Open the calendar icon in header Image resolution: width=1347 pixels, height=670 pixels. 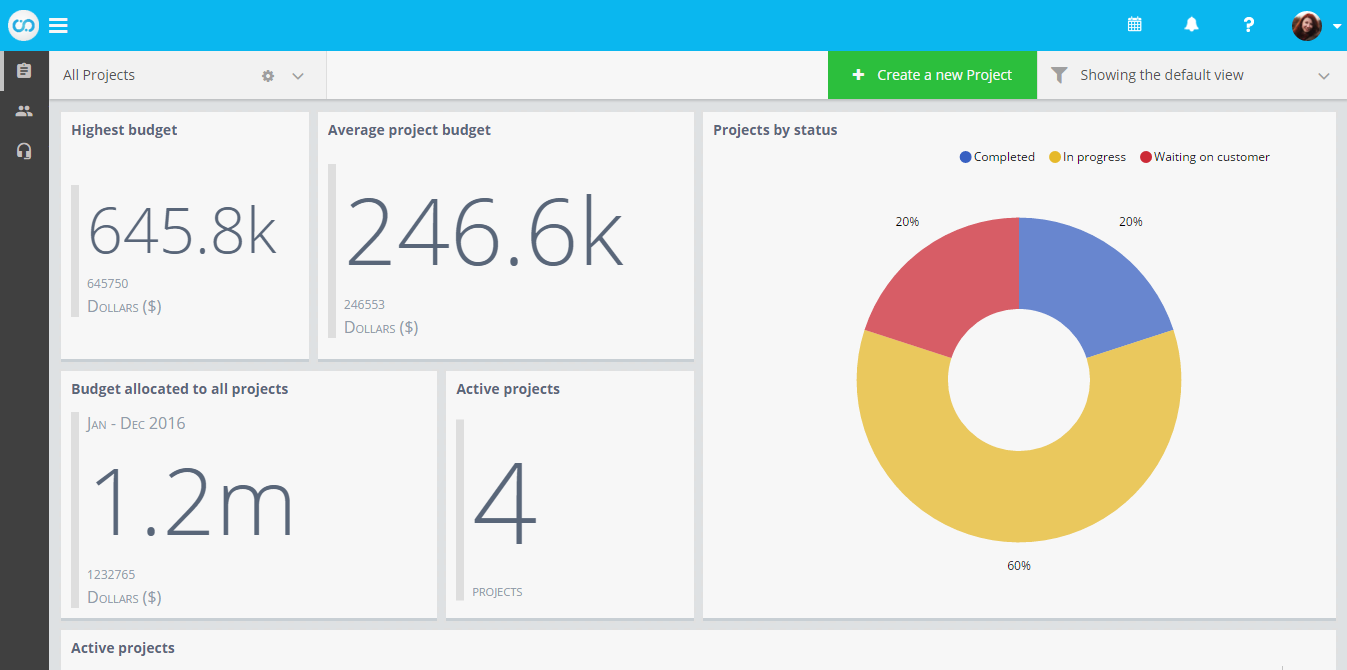(x=1134, y=25)
